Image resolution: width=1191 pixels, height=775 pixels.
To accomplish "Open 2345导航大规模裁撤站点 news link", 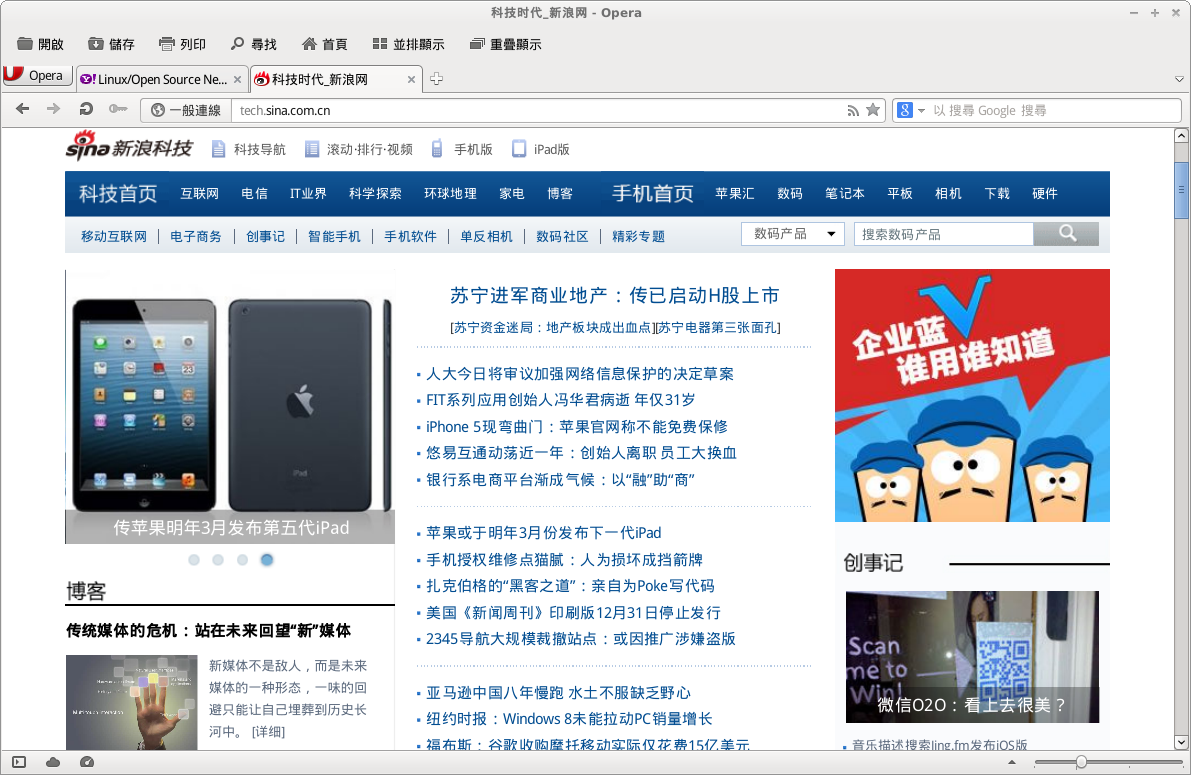I will pyautogui.click(x=580, y=639).
